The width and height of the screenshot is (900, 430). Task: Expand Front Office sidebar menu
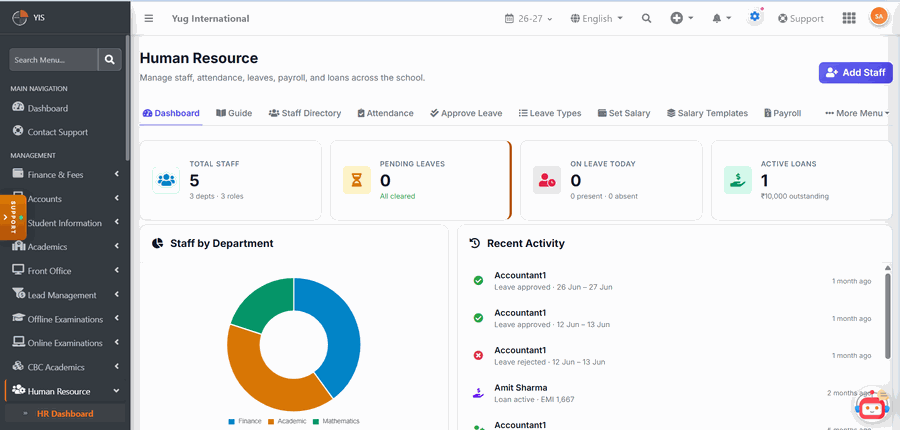coord(65,271)
